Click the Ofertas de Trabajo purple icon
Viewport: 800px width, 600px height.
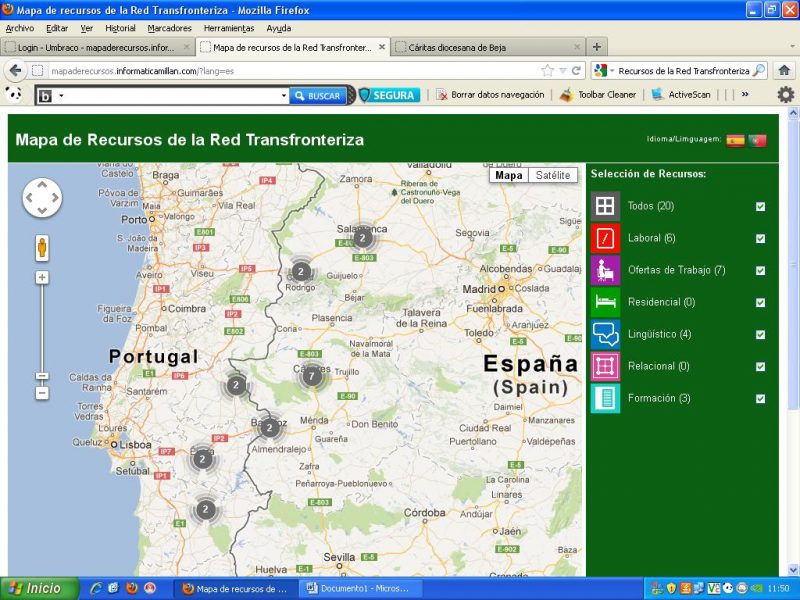[605, 270]
